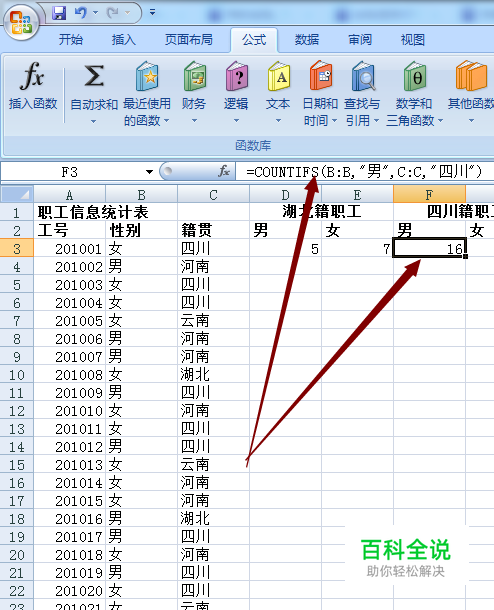Click 云南 cell in row 7
Screen dimensions: 494x610
point(213,321)
